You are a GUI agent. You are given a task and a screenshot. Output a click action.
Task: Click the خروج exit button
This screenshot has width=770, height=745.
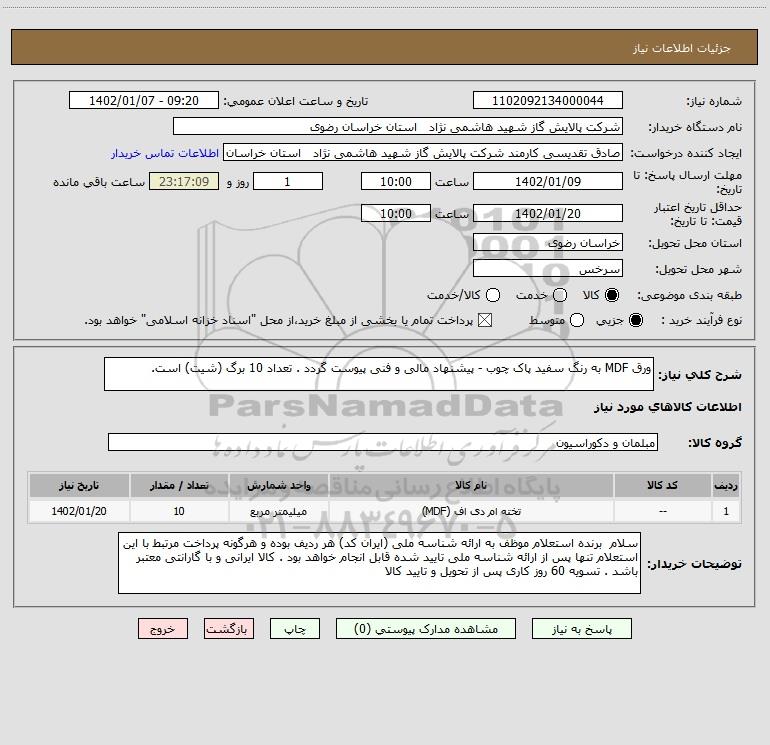pos(163,629)
